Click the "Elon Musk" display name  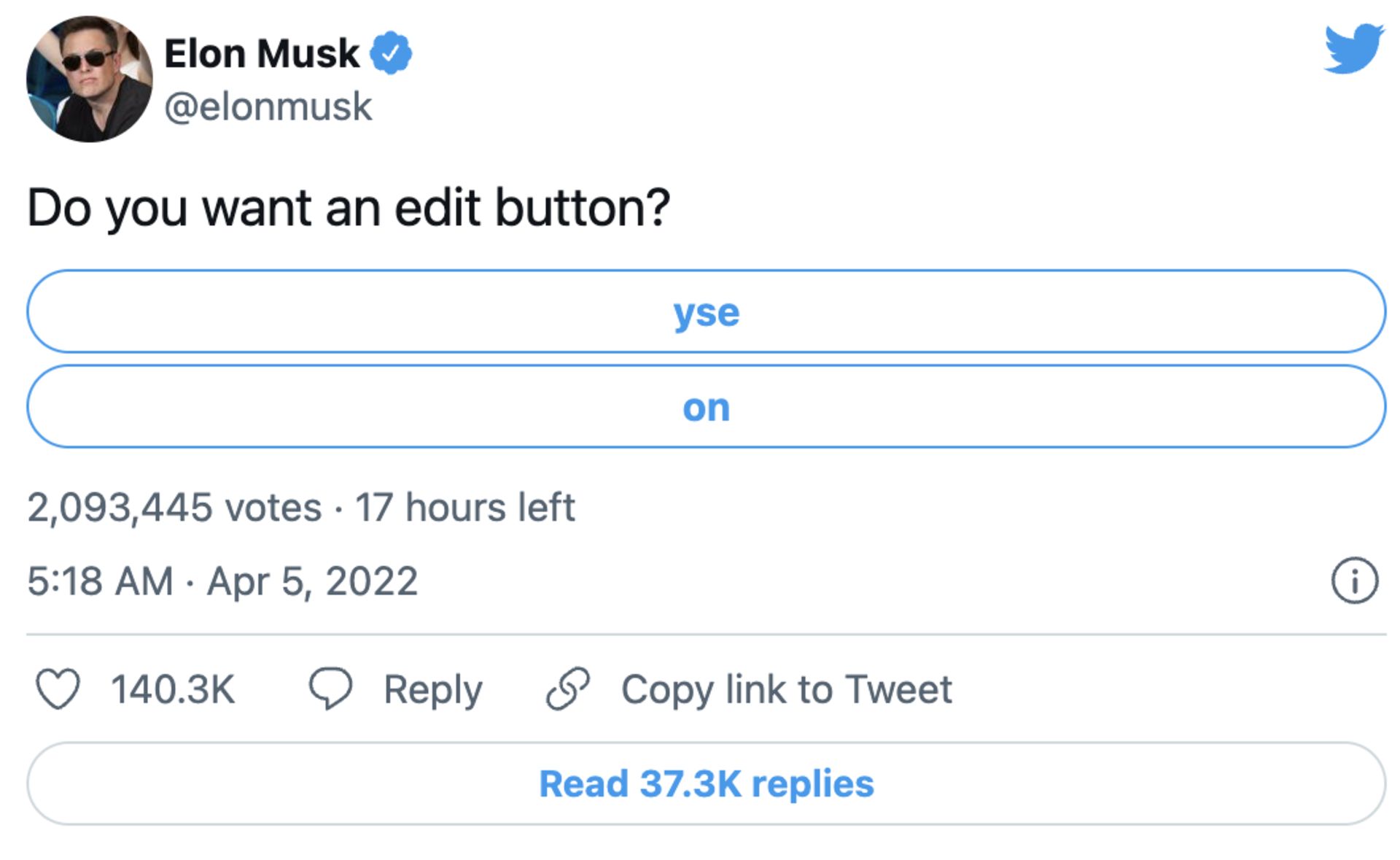tap(261, 53)
